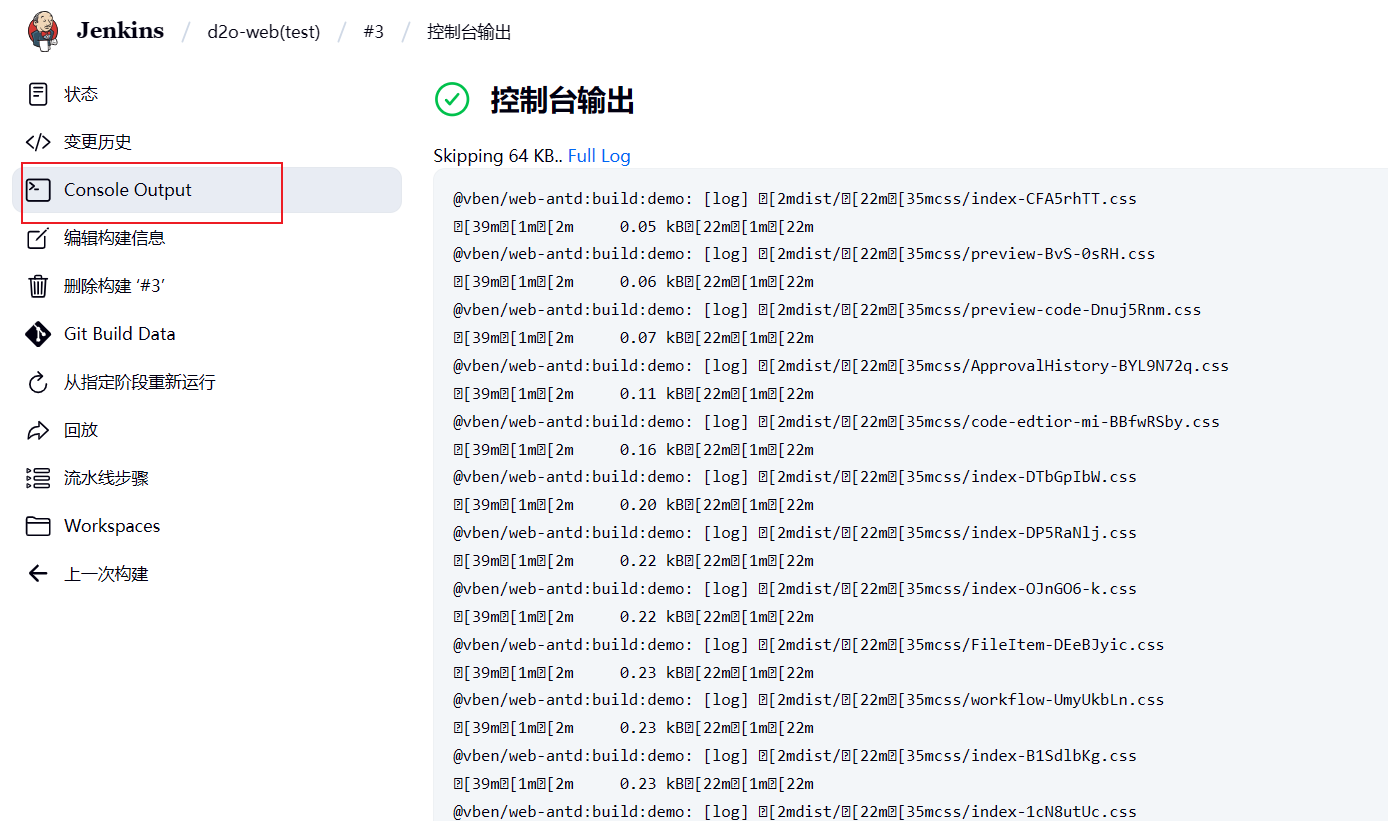Click log line containing FileItem-DEeBJyic.css
This screenshot has width=1388, height=821.
[809, 645]
